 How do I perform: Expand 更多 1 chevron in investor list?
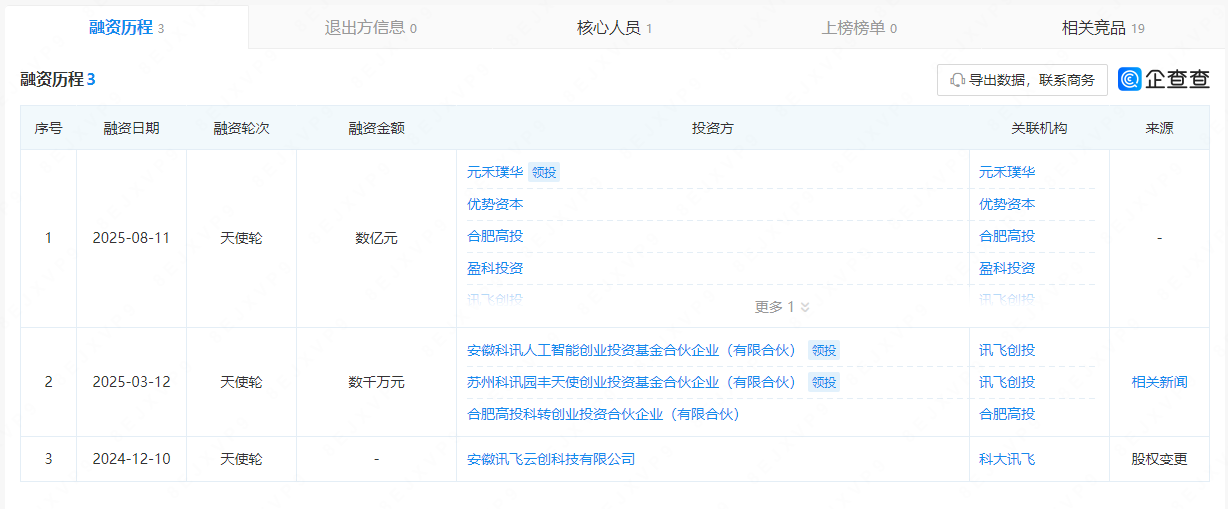805,307
